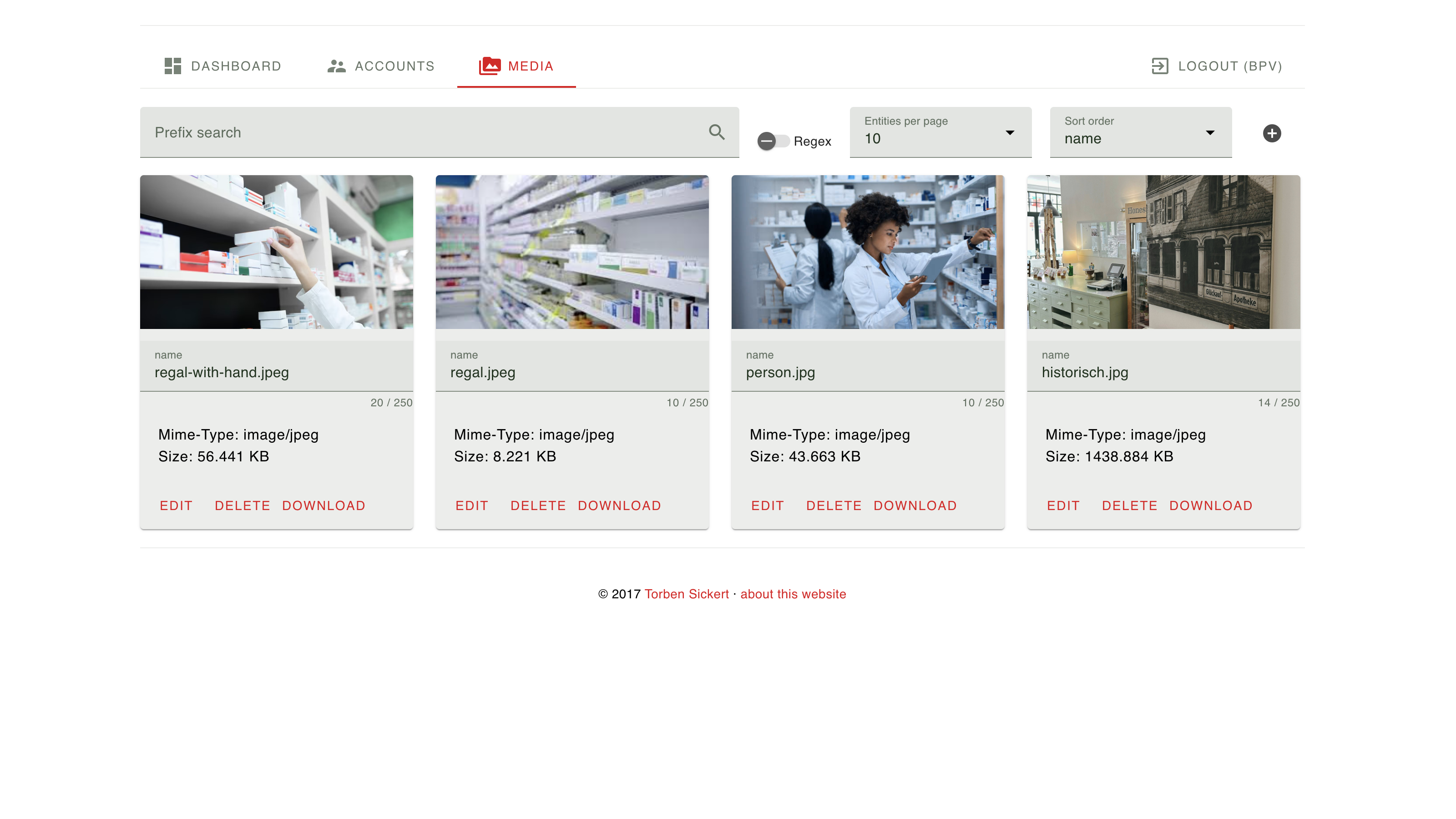Download person.jpg
The image size is (1456, 819).
915,506
